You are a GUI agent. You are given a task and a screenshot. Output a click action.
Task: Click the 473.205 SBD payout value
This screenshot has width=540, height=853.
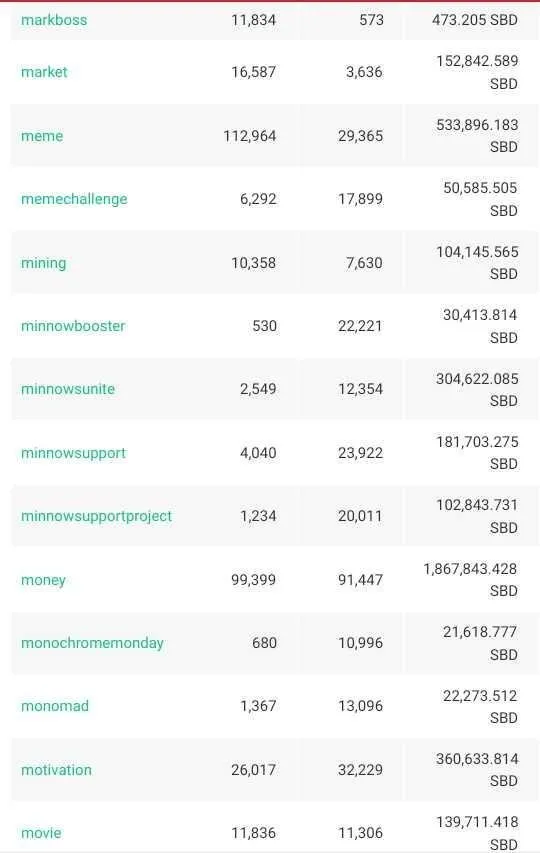[475, 20]
